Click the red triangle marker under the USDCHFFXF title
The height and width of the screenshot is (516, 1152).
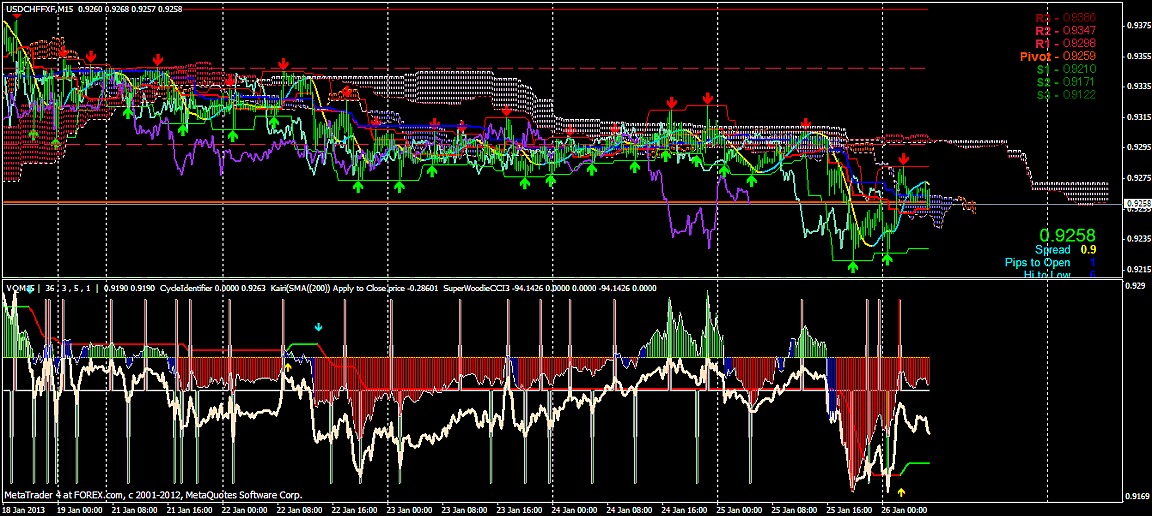coord(17,16)
